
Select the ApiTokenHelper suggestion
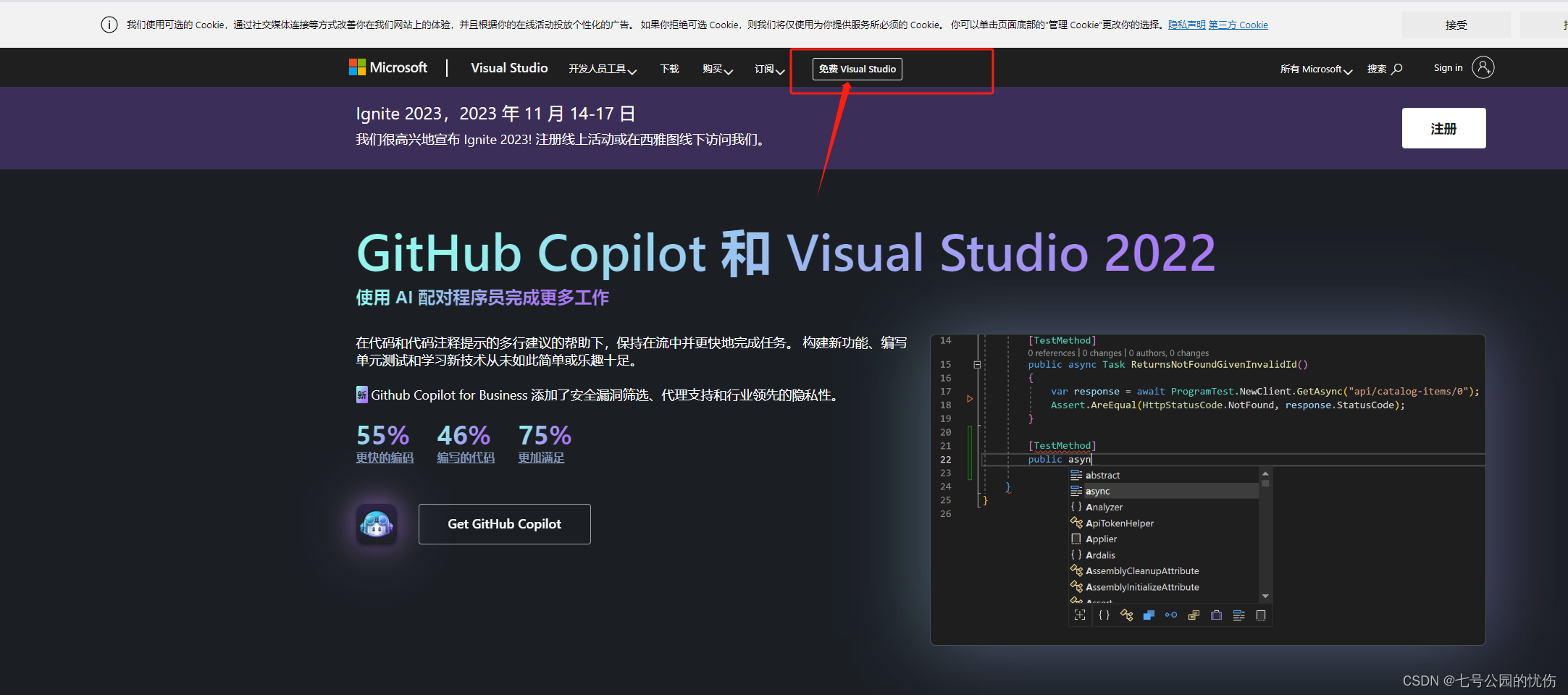pos(1164,523)
